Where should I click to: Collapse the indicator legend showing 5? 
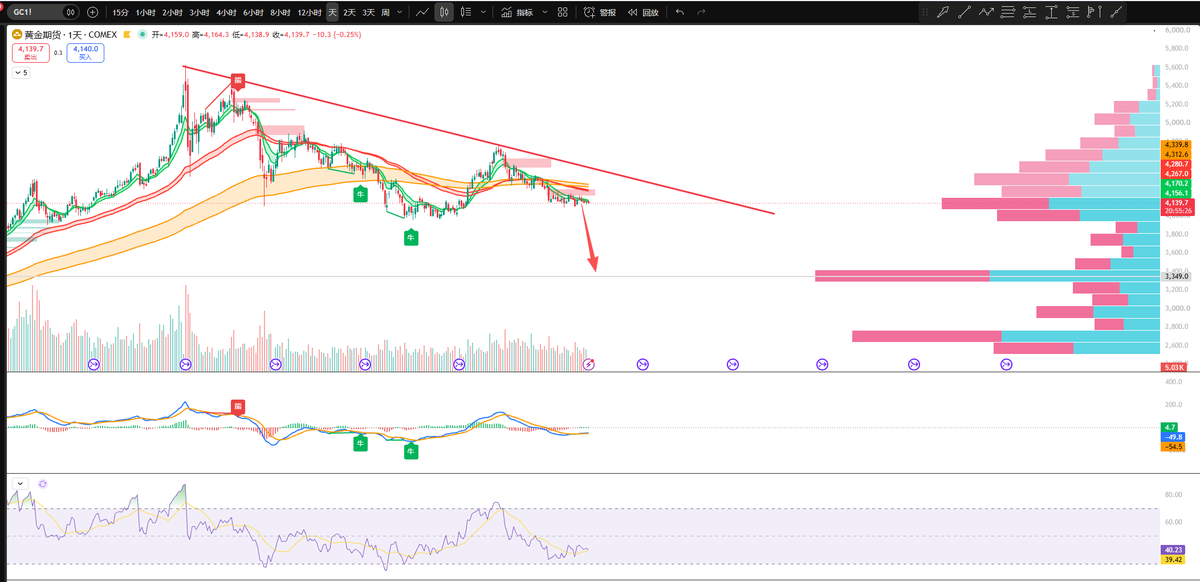click(x=21, y=73)
